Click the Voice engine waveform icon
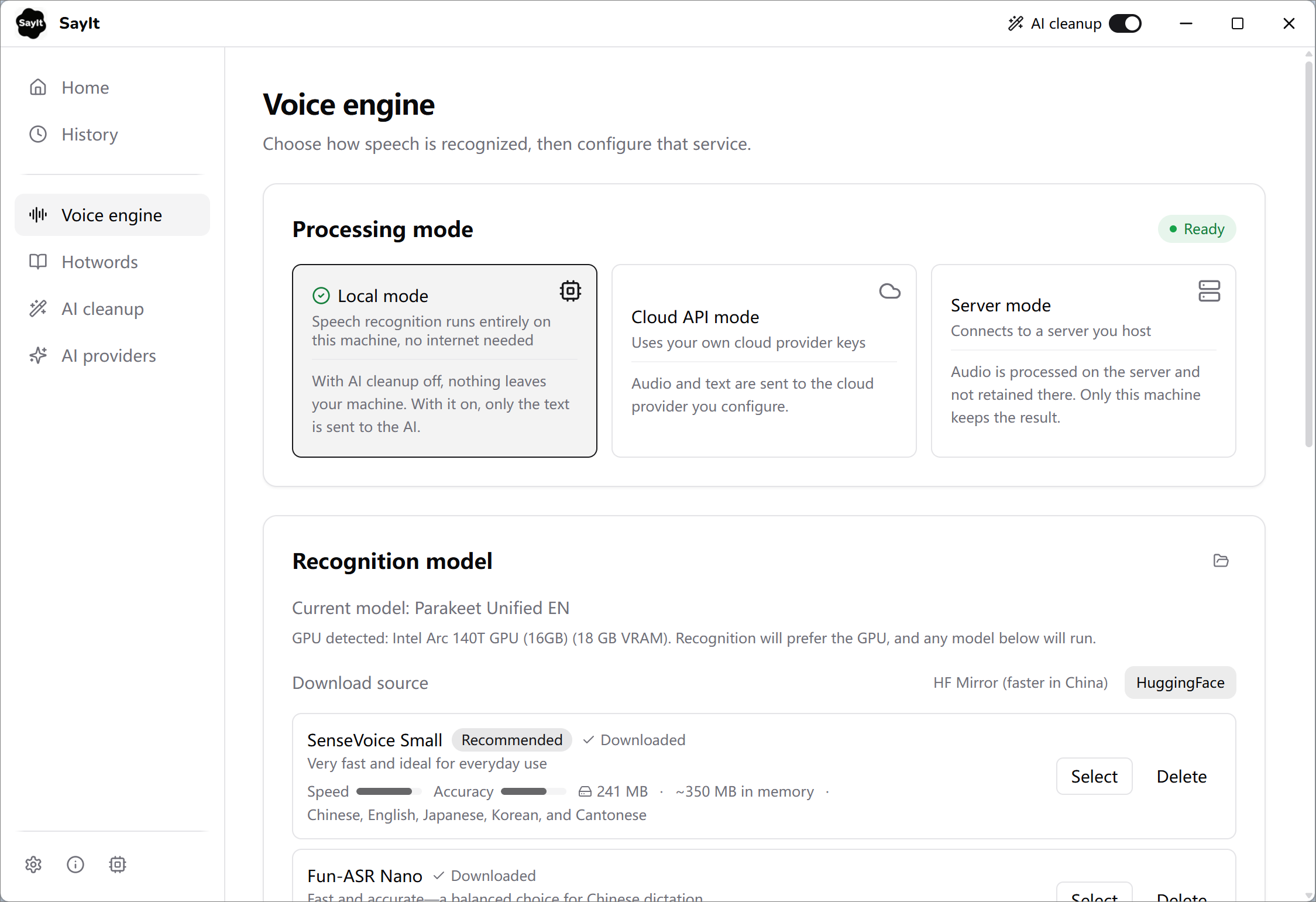This screenshot has width=1316, height=902. click(38, 215)
